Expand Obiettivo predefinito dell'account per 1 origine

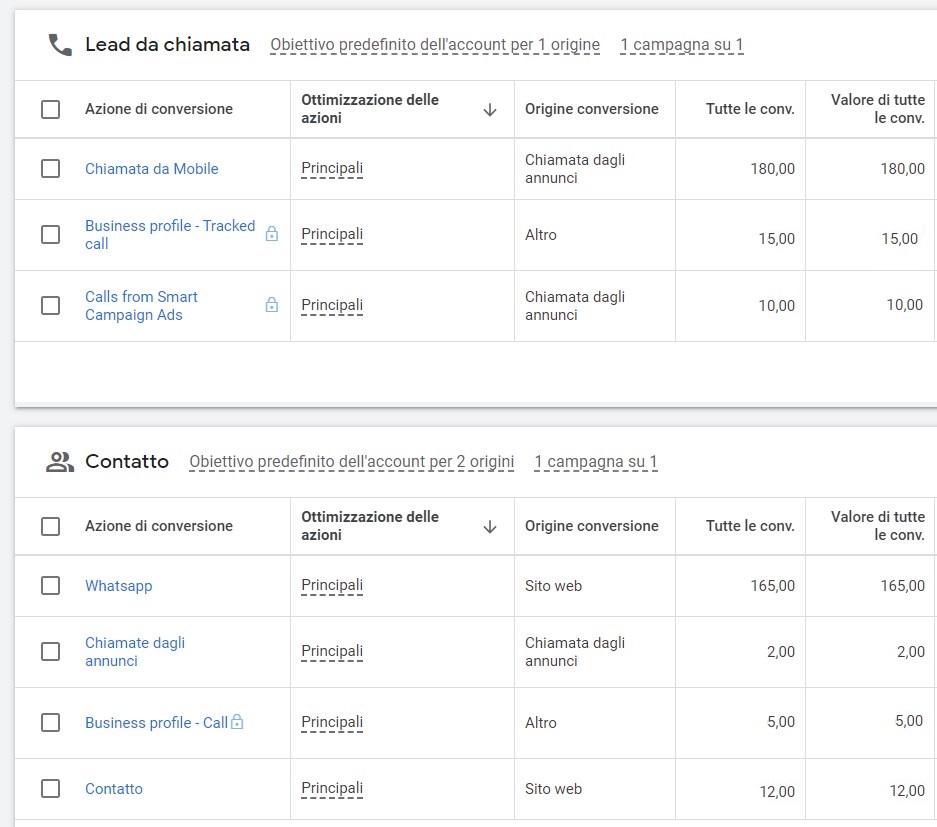tap(434, 45)
